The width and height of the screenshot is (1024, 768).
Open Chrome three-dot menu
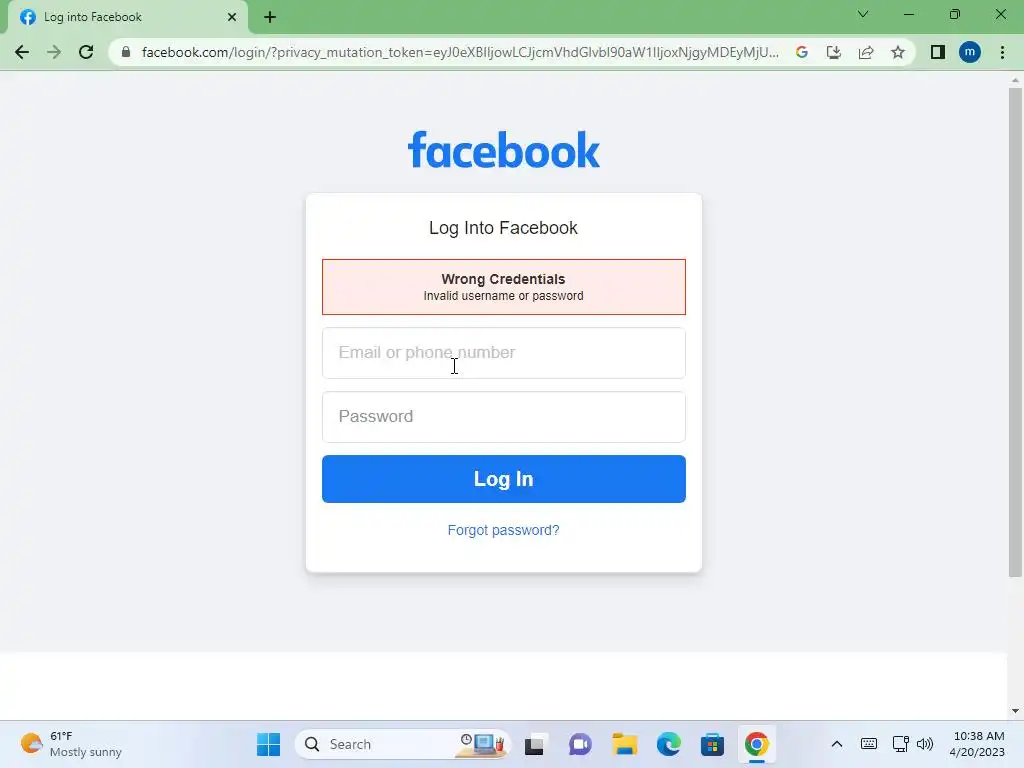tap(1002, 52)
